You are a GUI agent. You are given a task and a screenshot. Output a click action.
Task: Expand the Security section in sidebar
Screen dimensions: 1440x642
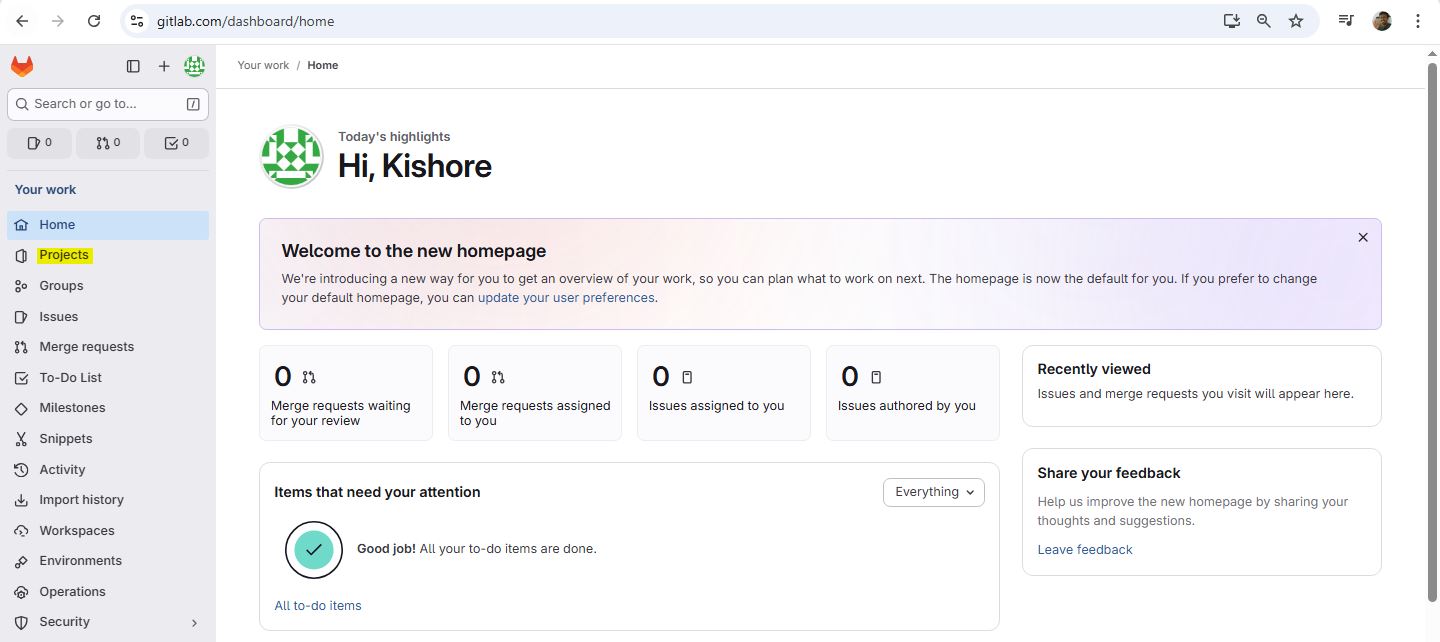click(194, 622)
